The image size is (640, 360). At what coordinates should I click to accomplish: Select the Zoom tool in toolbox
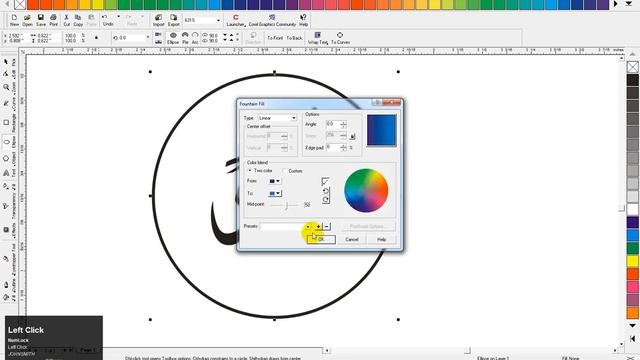tap(6, 87)
